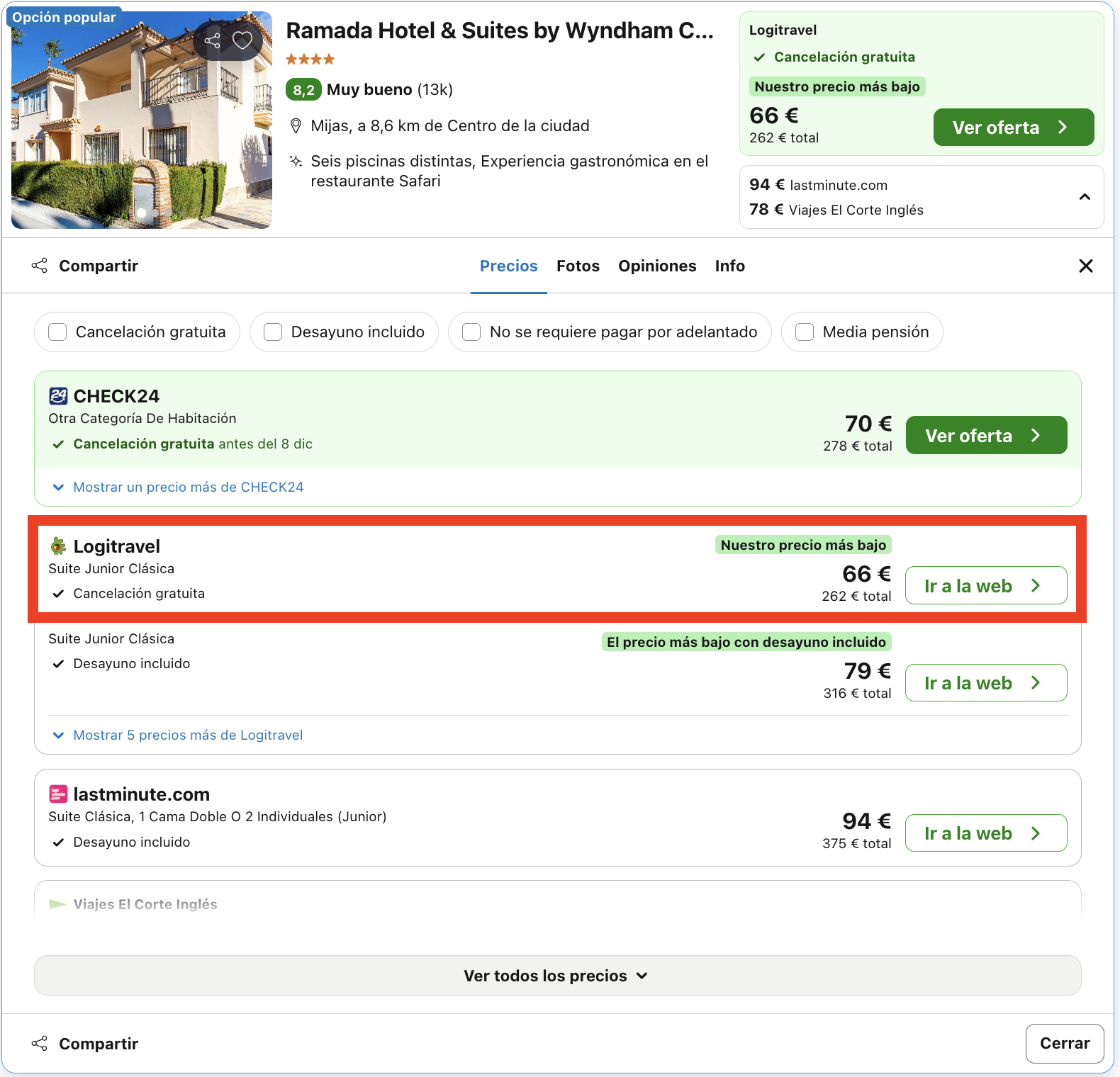Open the Opiniones tab
Image resolution: width=1120 pixels, height=1077 pixels.
tap(657, 266)
